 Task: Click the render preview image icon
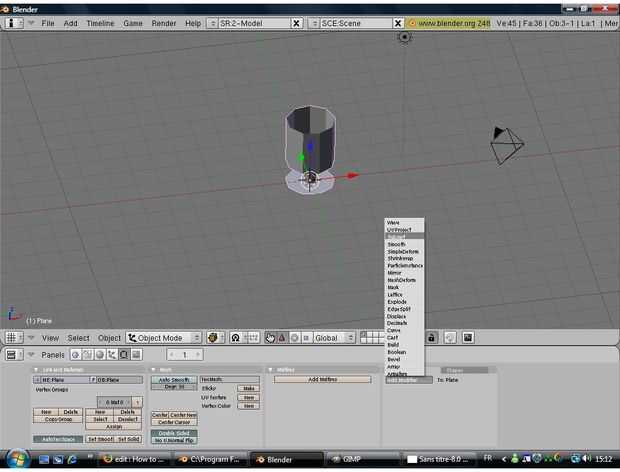pyautogui.click(x=468, y=338)
